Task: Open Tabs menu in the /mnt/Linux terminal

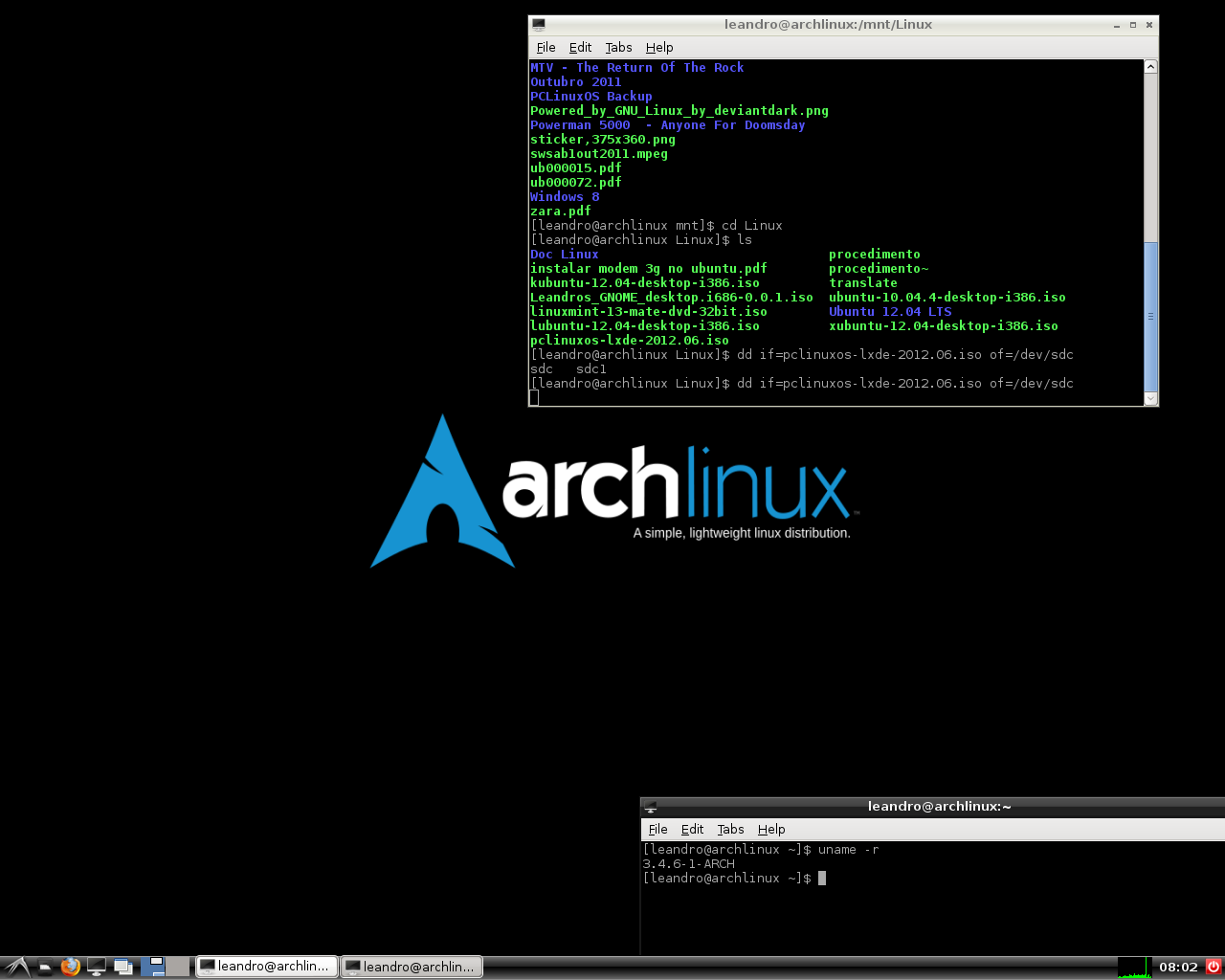Action: click(x=618, y=47)
